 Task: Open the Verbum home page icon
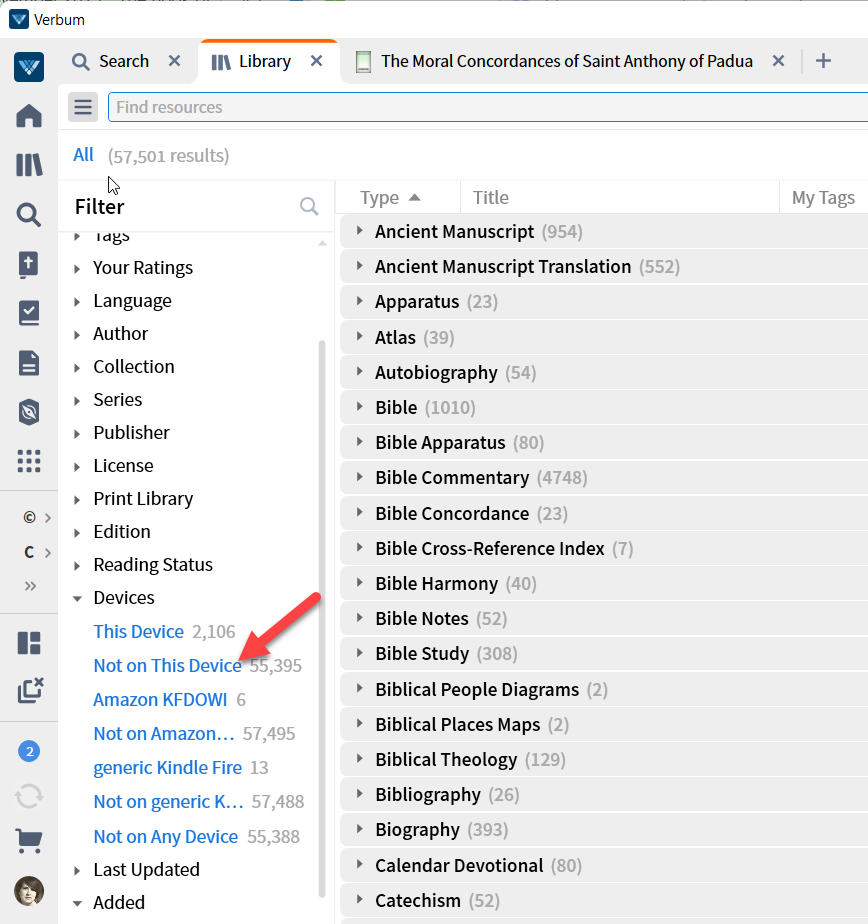[x=29, y=116]
